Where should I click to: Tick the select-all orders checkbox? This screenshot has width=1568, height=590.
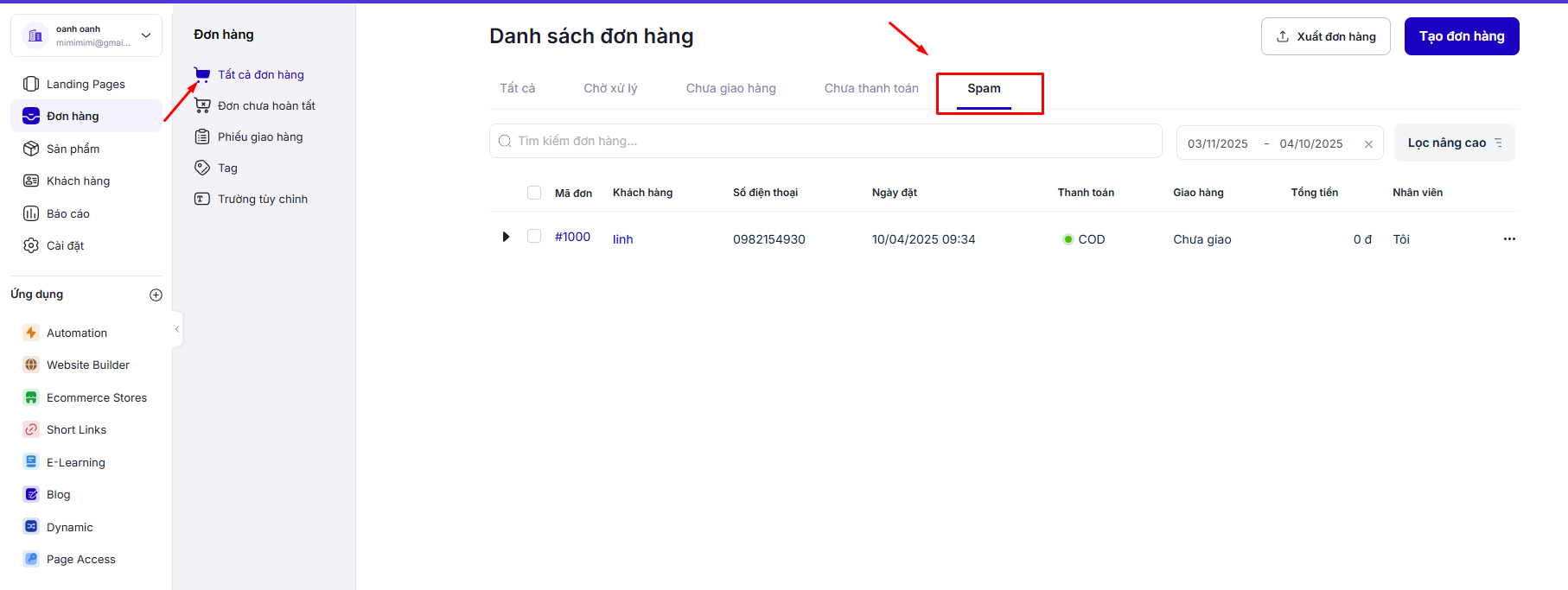(x=534, y=193)
